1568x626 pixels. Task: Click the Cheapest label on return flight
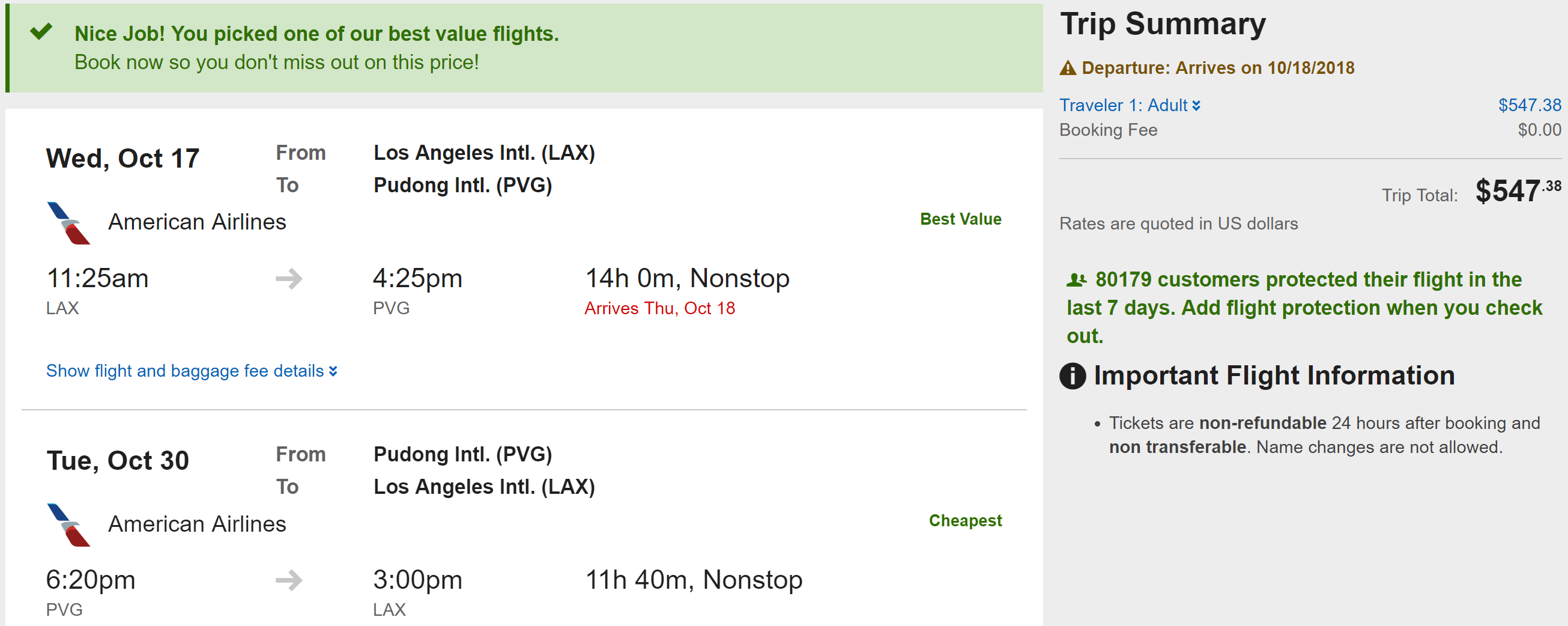coord(965,521)
